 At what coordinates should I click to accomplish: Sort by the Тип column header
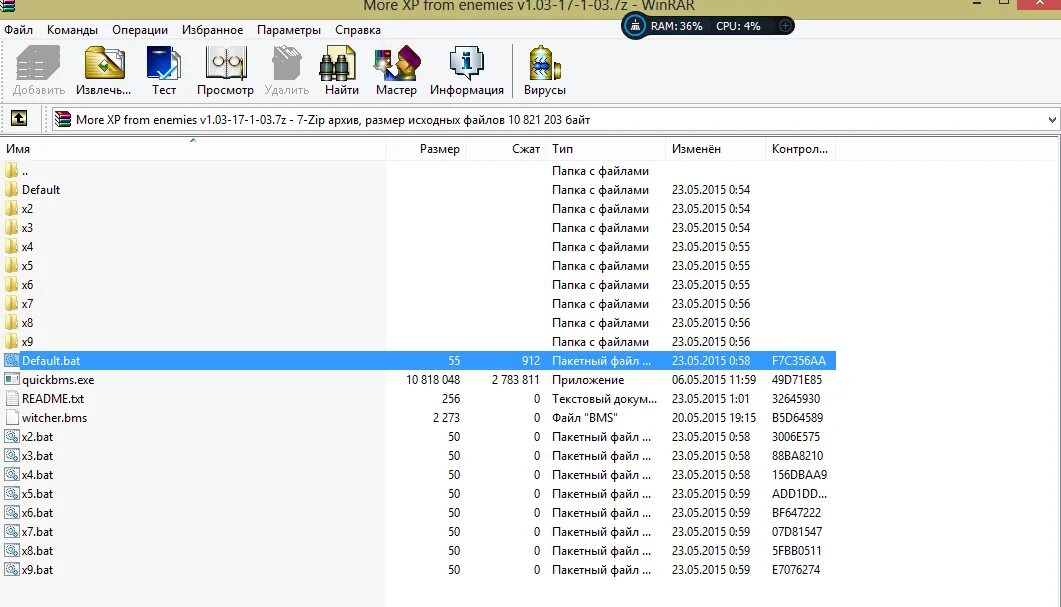606,149
